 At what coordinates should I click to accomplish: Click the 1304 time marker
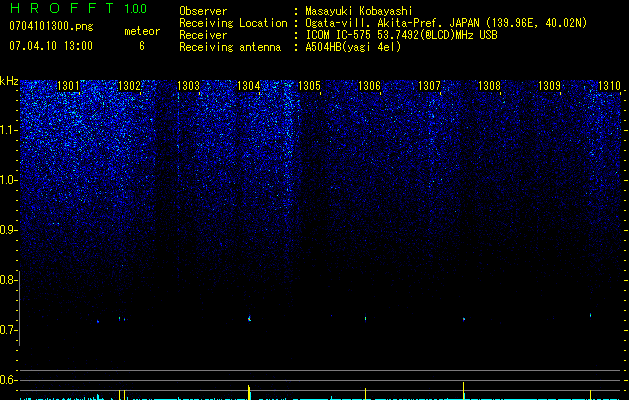click(249, 85)
